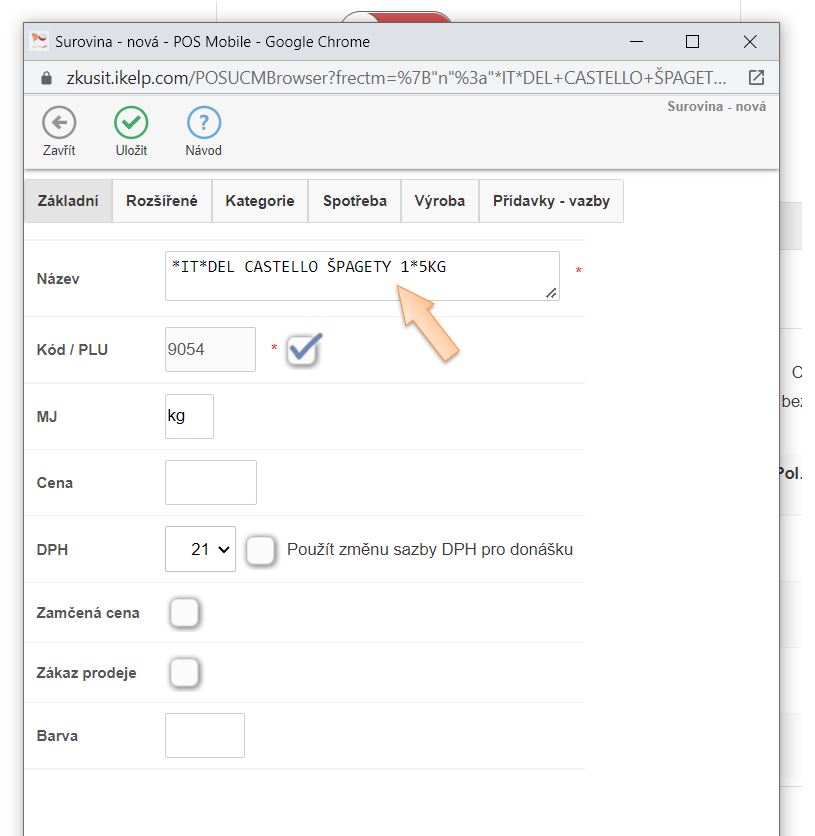
Task: Click the Zavřít back arrow icon
Action: tap(59, 123)
